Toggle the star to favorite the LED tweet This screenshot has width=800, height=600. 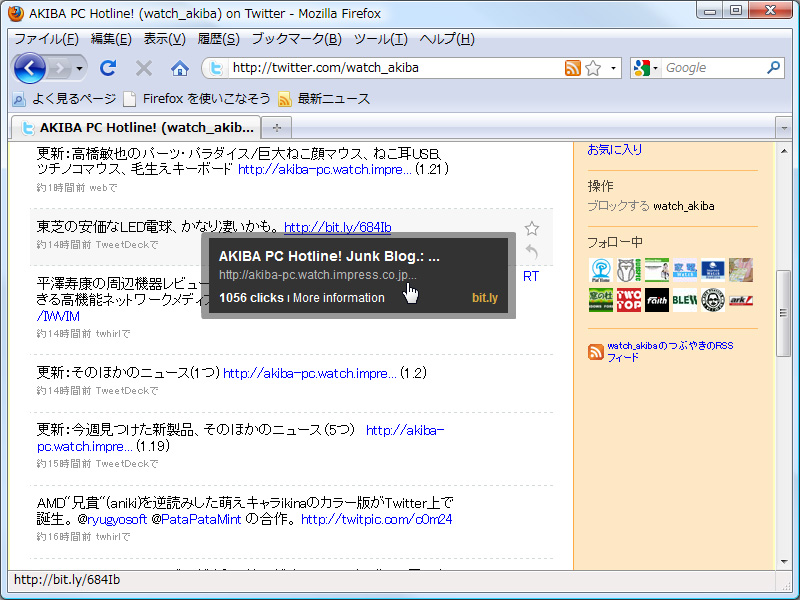pyautogui.click(x=531, y=228)
